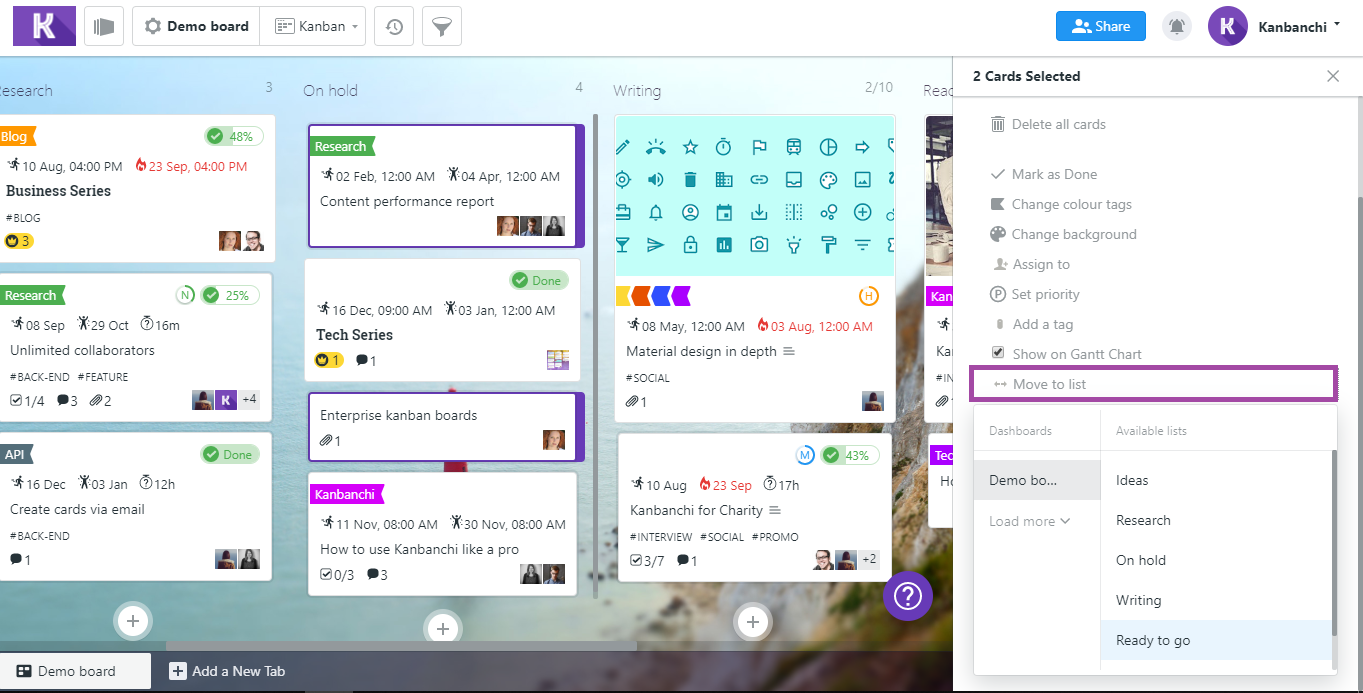Click the colour tags strip on Material design card

click(653, 295)
